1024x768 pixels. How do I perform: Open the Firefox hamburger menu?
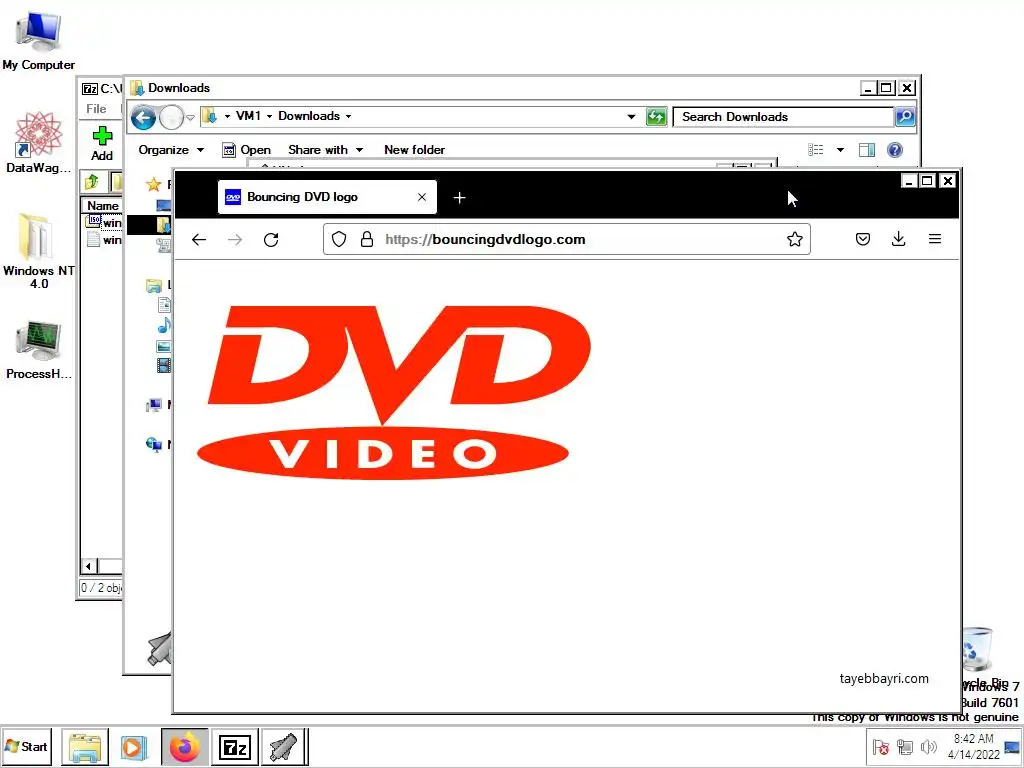[x=935, y=239]
